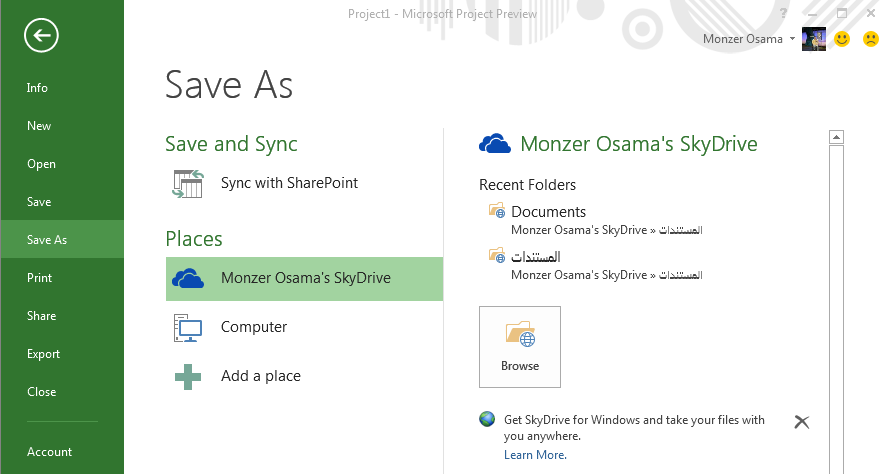Click the green plus Add a place icon
881x474 pixels.
point(188,377)
